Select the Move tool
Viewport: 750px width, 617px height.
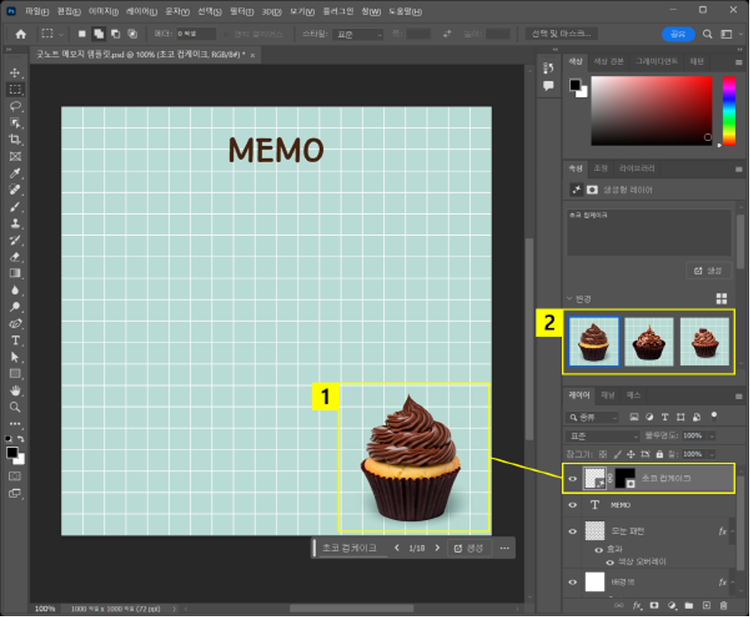tap(15, 73)
